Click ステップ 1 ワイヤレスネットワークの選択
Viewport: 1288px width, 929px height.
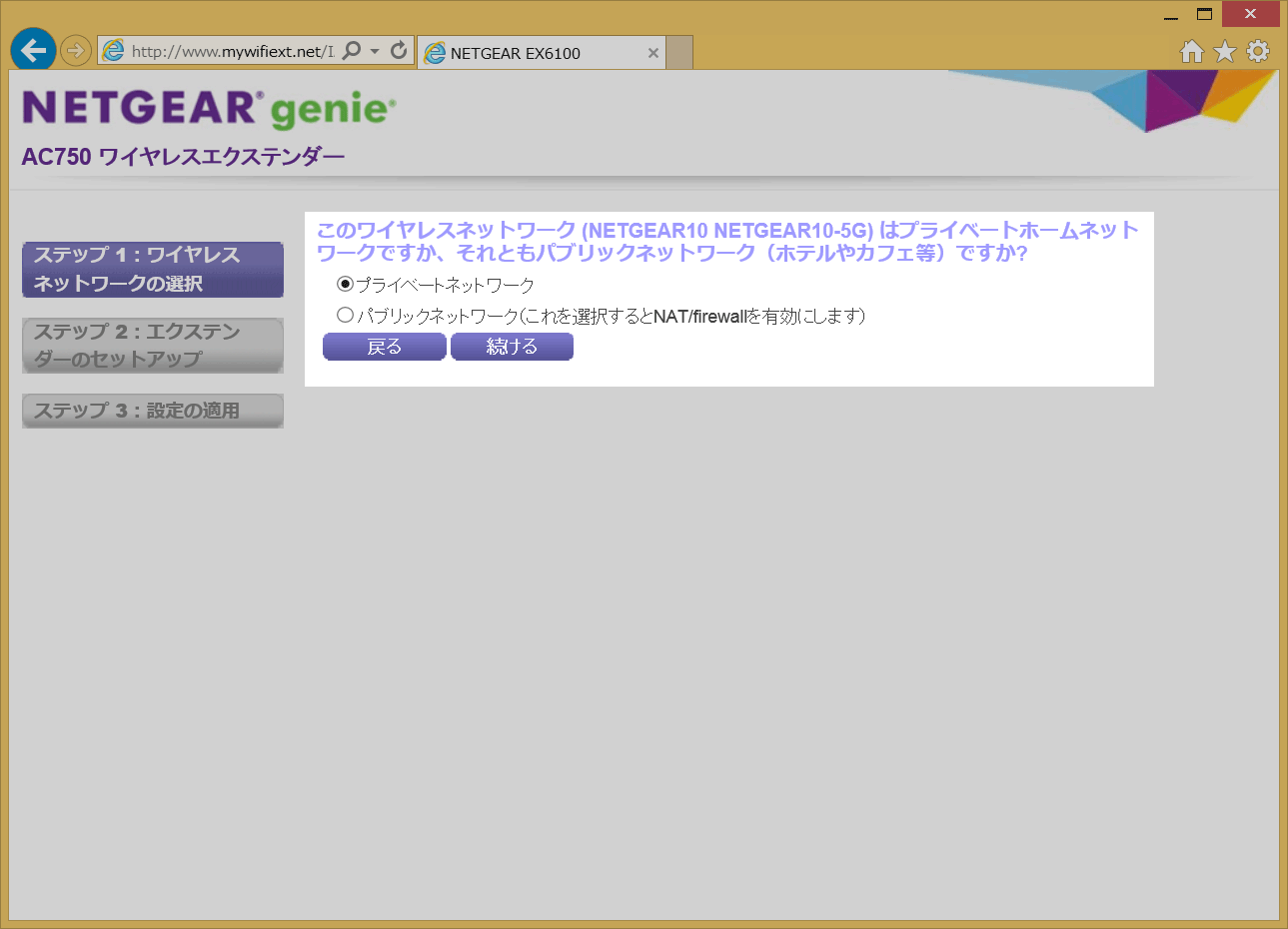153,270
